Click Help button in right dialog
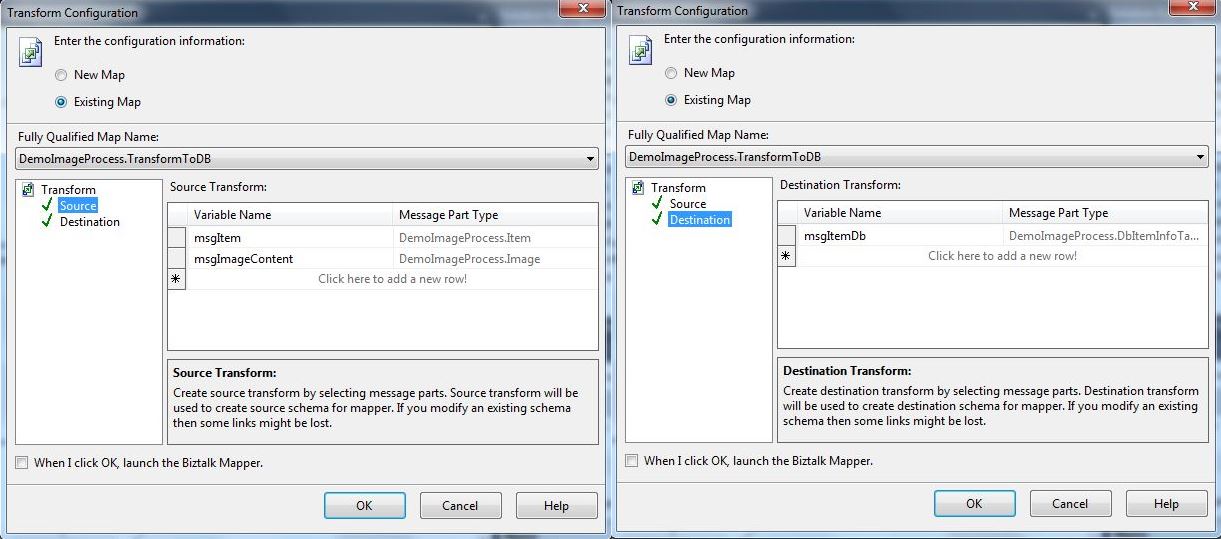 pos(1166,504)
